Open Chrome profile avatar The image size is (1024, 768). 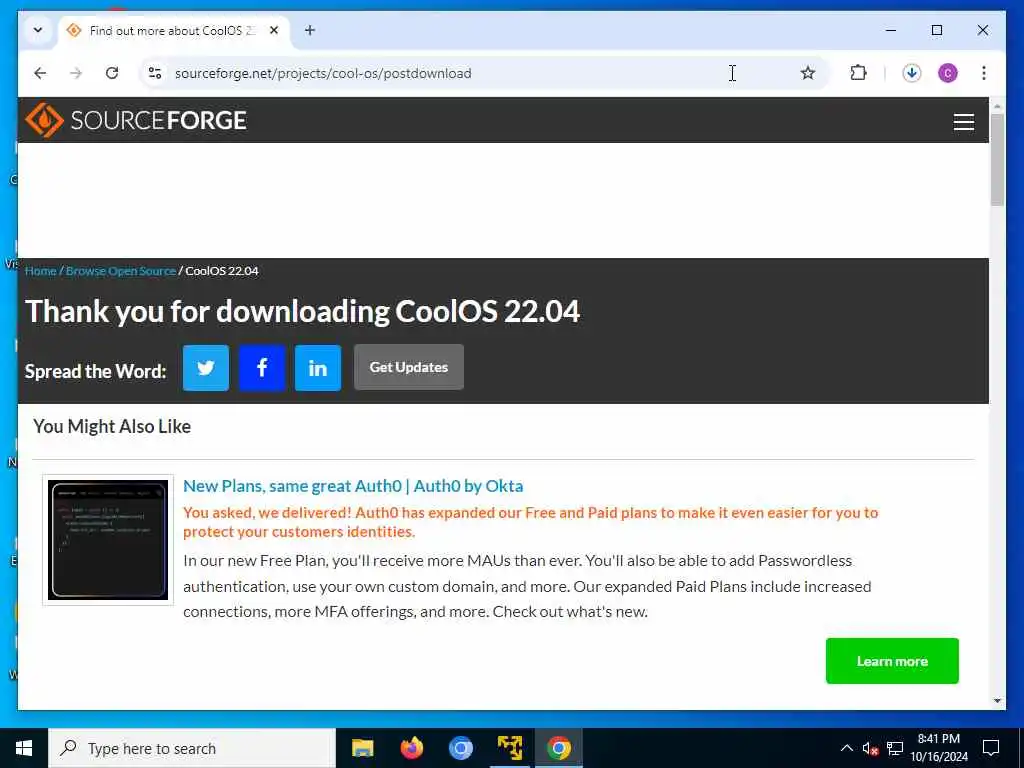pyautogui.click(x=948, y=73)
